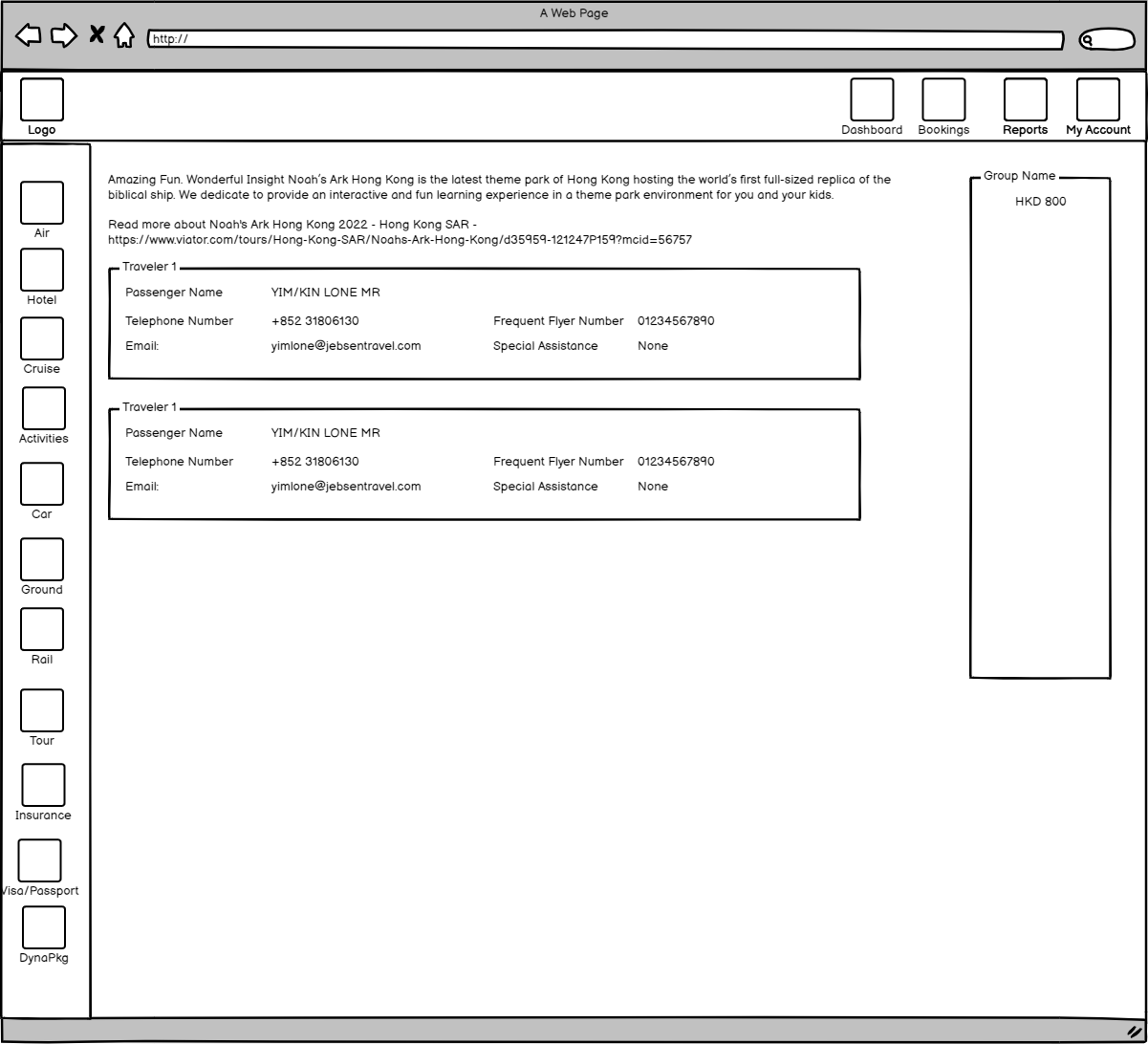Select the Rail sidebar icon
1148x1044 pixels.
coord(42,630)
